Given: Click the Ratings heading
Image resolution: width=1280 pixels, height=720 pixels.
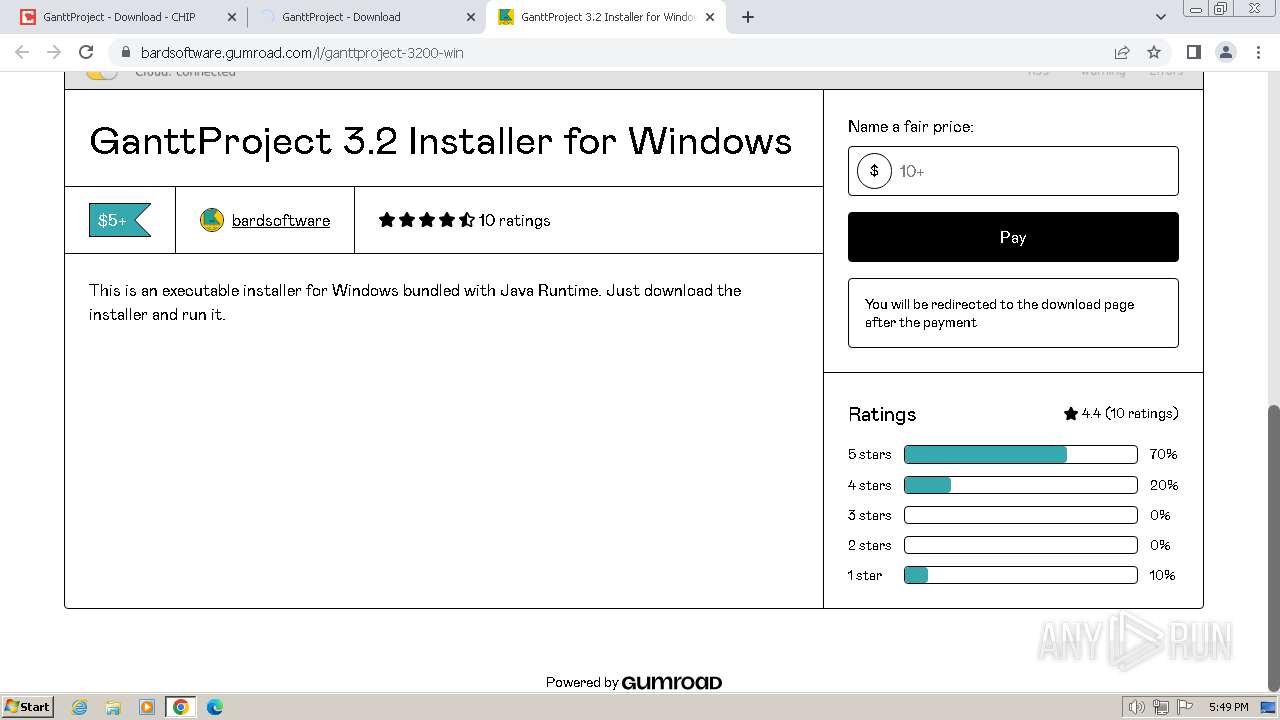Looking at the screenshot, I should pos(882,414).
